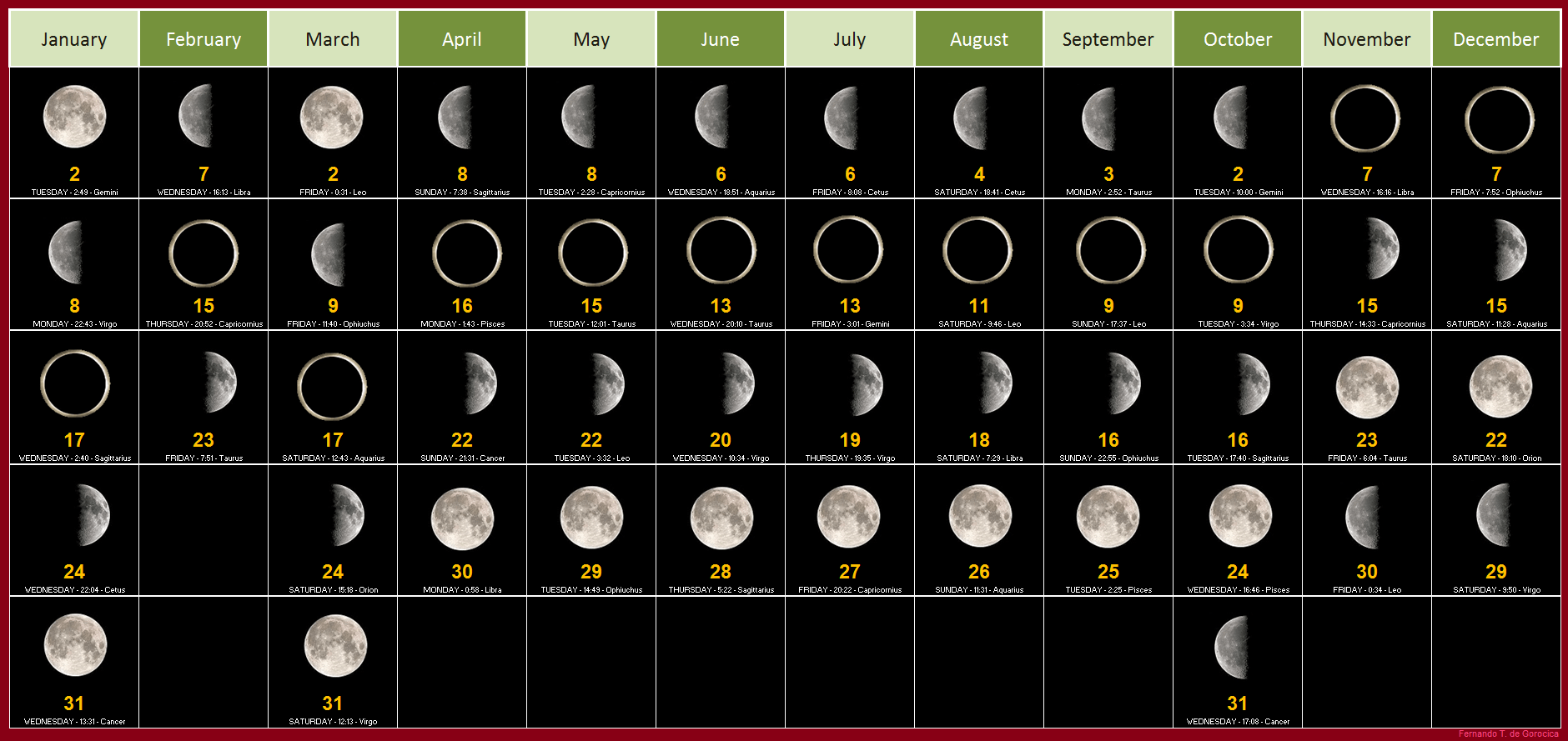The image size is (1568, 741).
Task: Click the August 26 full moon thumbnail
Action: [980, 518]
